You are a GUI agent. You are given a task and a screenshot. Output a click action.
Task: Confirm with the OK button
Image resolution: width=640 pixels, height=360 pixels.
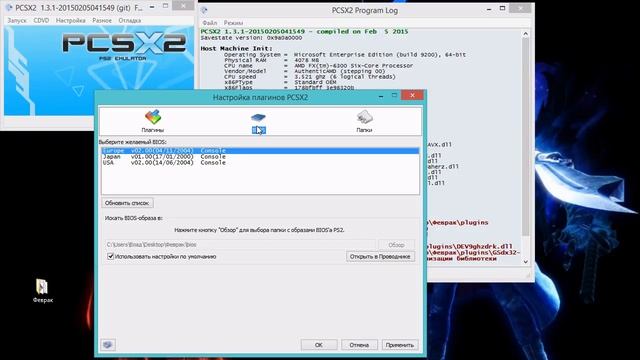(x=319, y=345)
